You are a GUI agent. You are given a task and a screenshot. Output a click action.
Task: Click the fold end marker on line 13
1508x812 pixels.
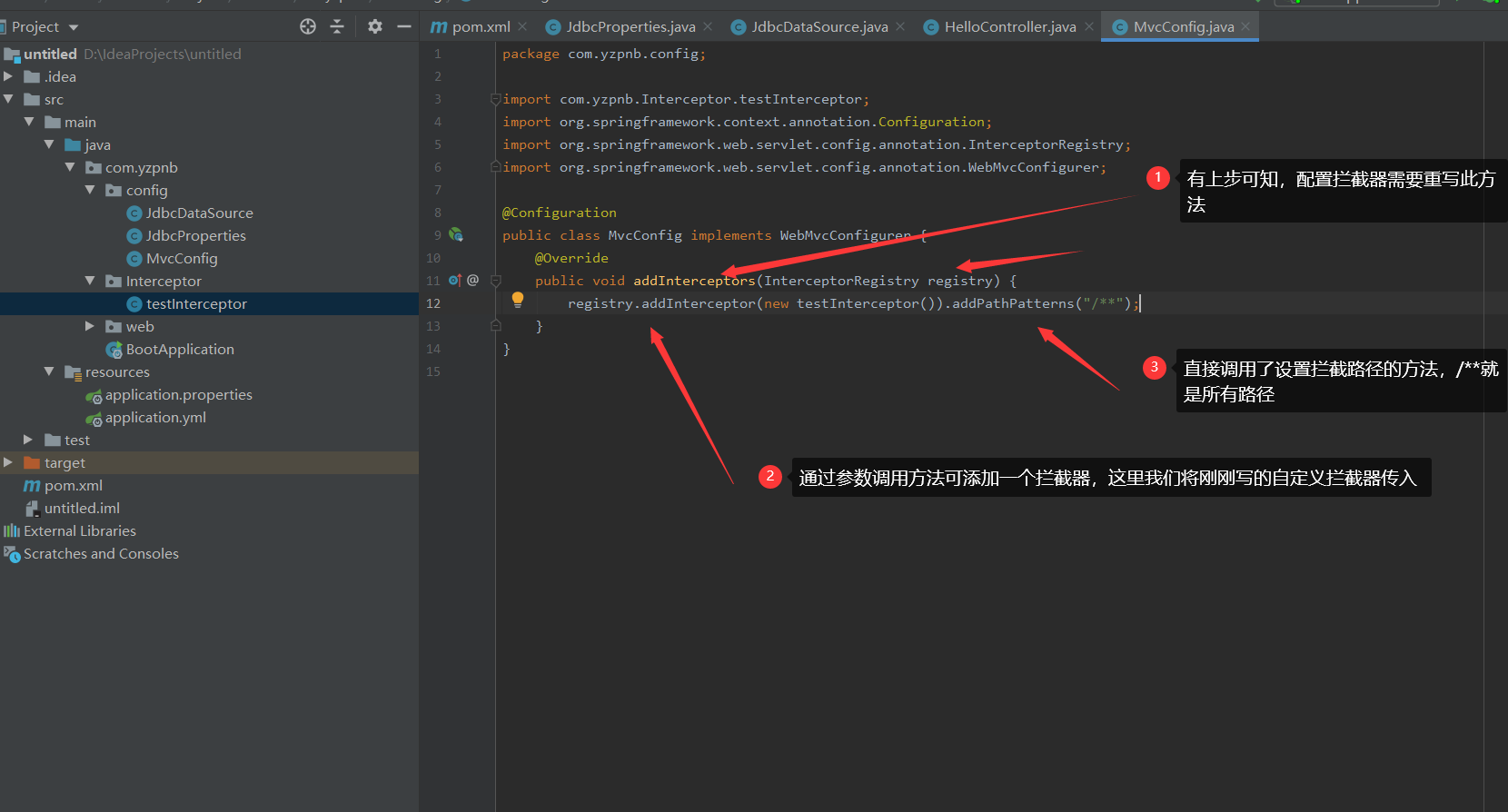pos(495,325)
